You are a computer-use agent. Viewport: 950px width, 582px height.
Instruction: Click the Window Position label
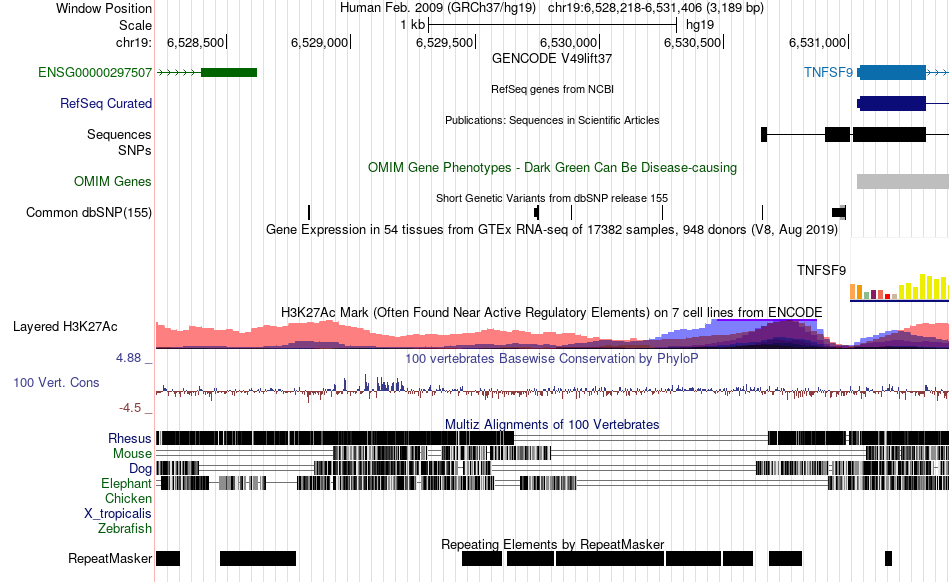104,8
